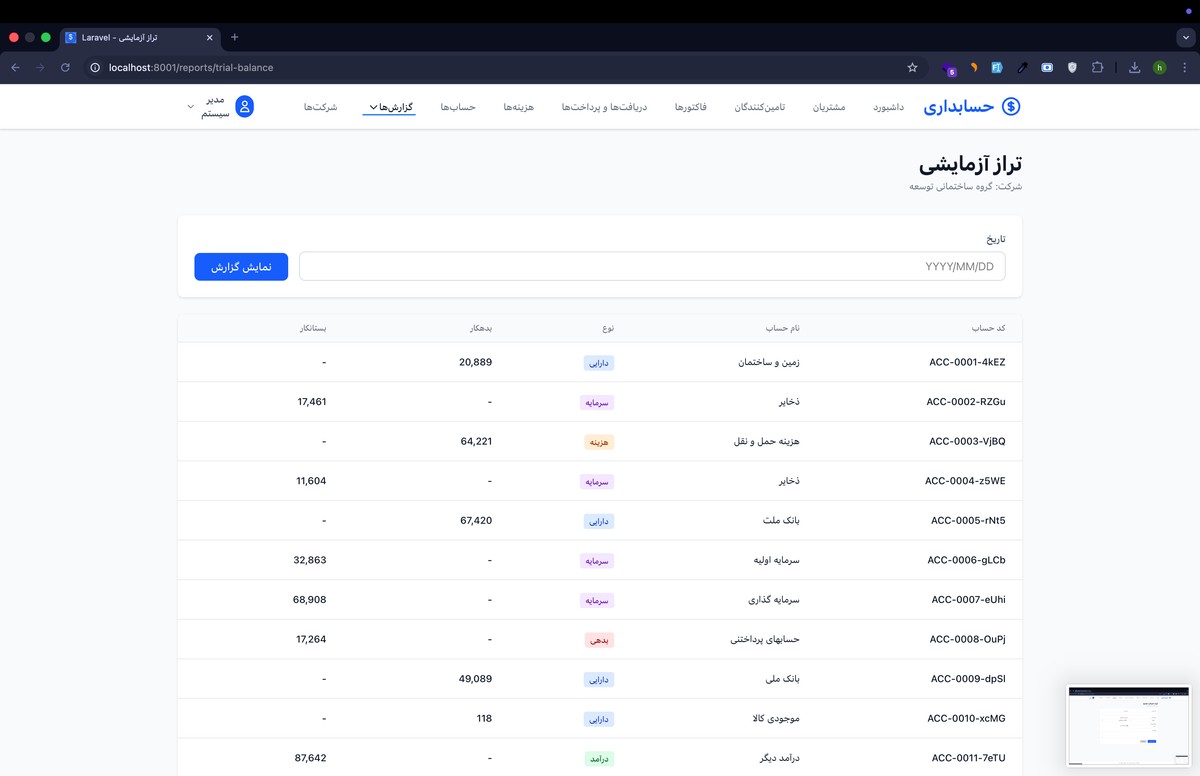Click the حسابداری dollar logo icon
The height and width of the screenshot is (776, 1200).
1011,107
